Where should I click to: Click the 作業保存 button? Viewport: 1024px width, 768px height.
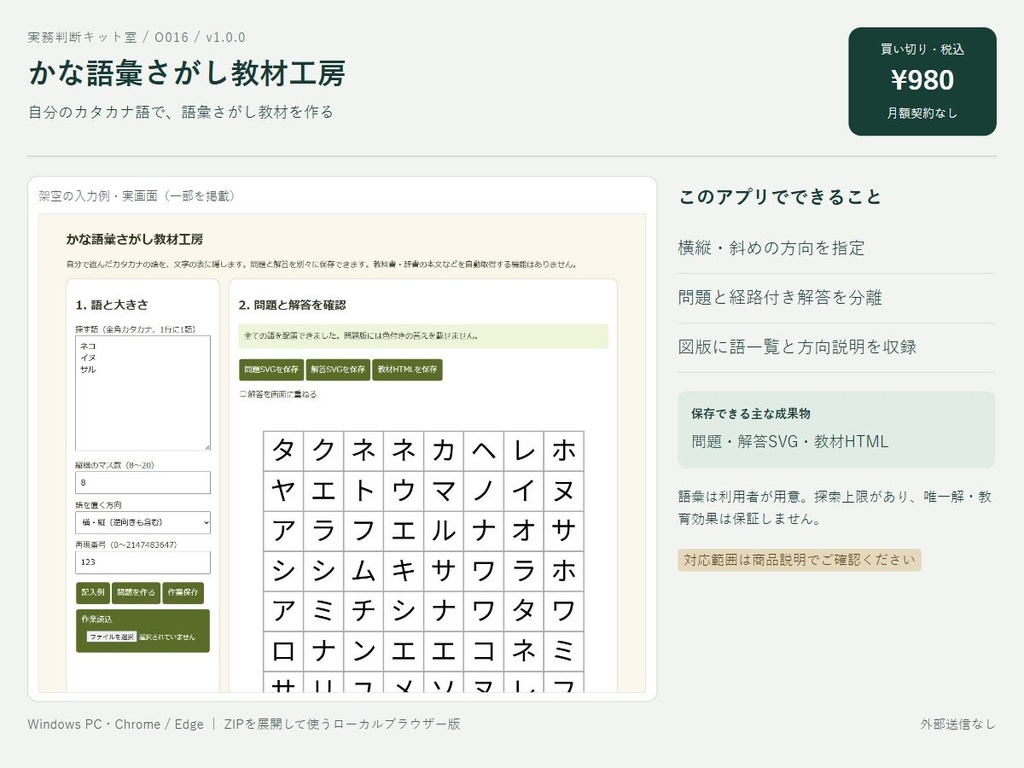(183, 592)
